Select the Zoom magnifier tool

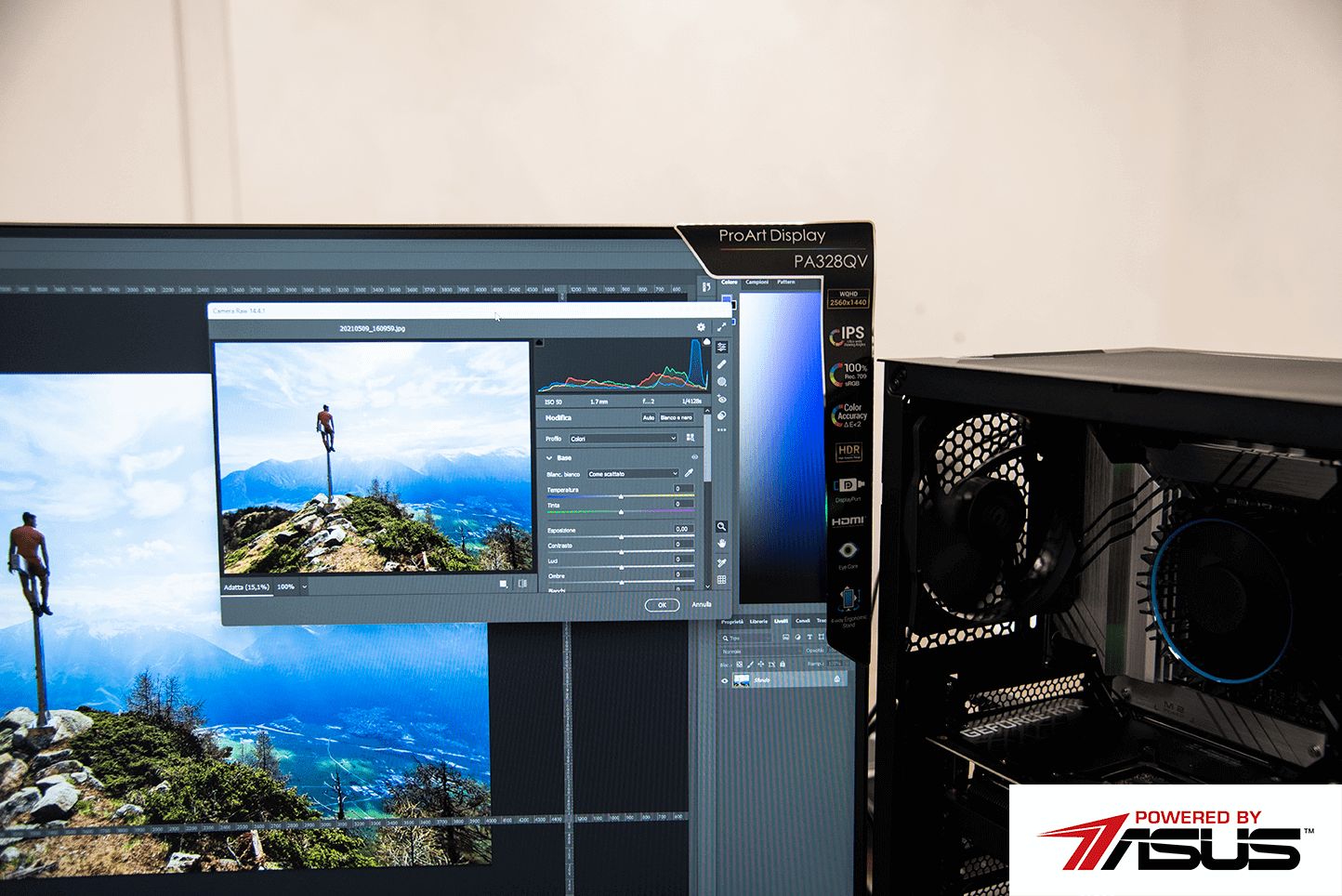coord(721,526)
